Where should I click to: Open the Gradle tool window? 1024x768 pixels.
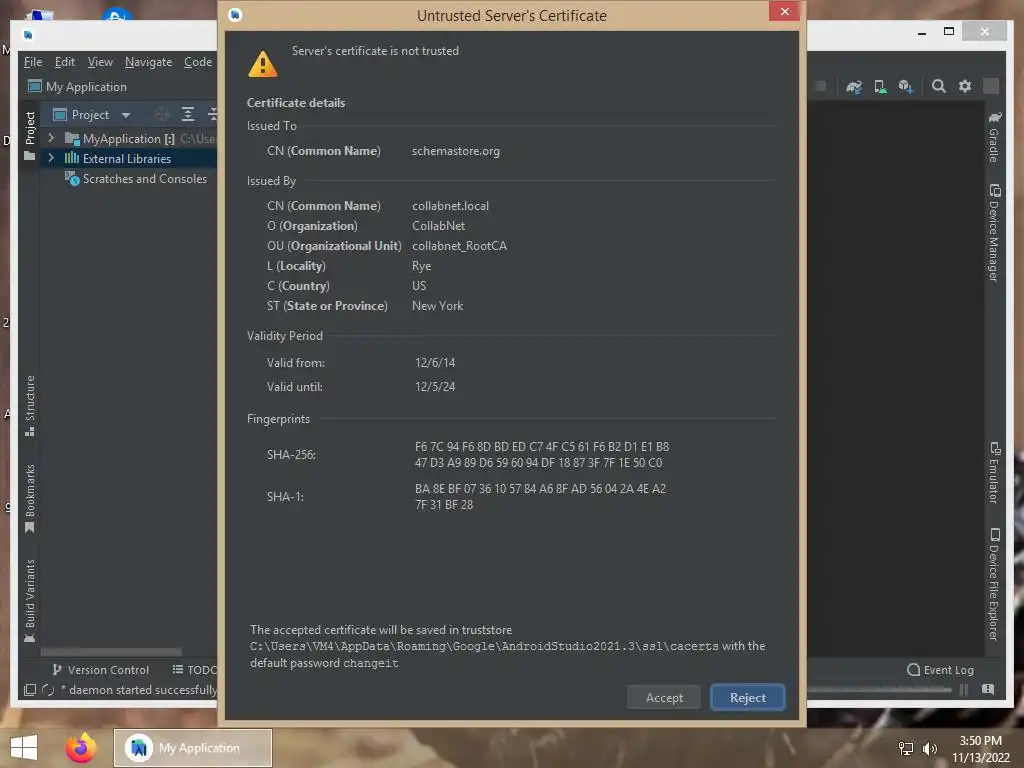click(x=994, y=138)
